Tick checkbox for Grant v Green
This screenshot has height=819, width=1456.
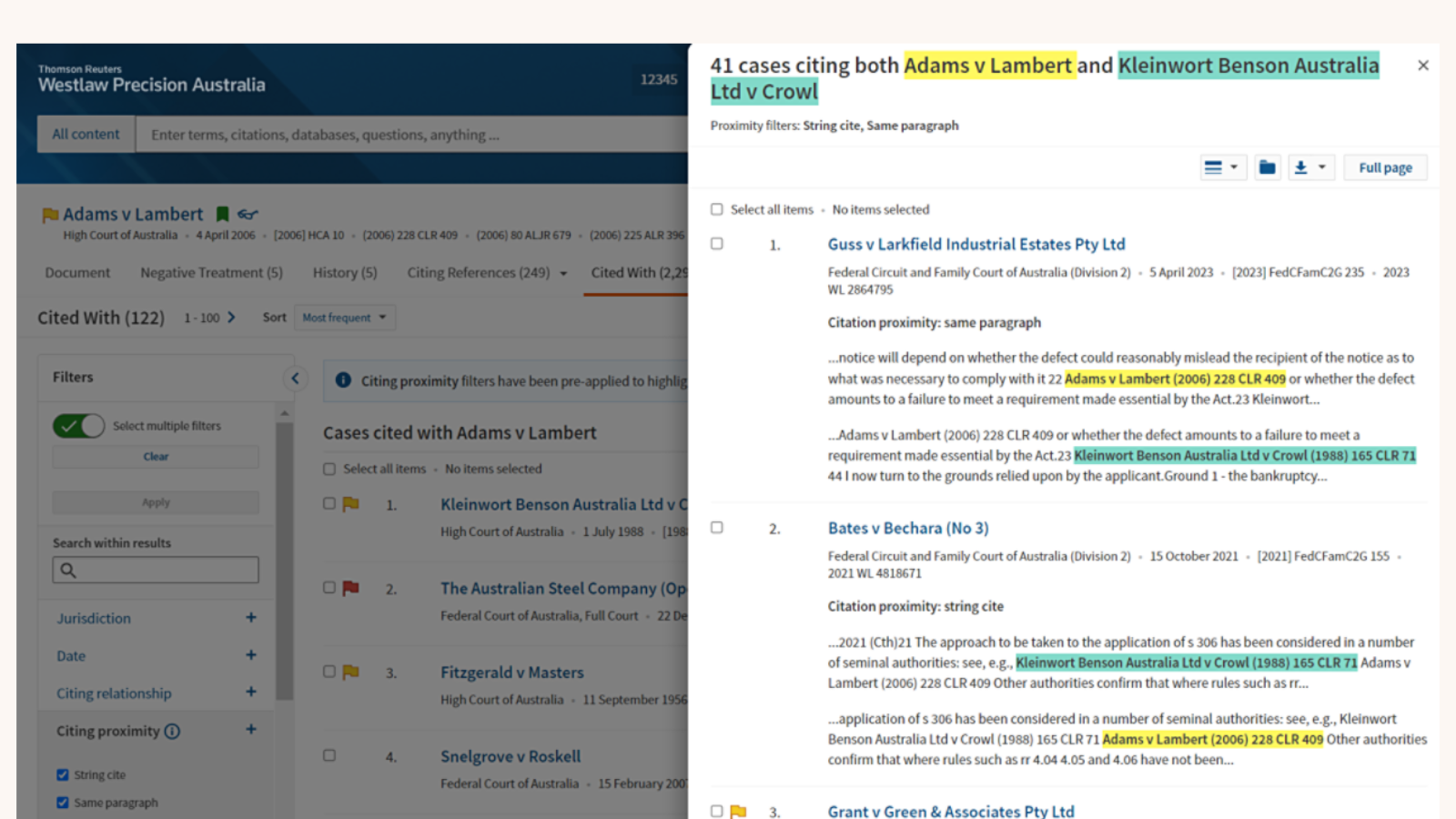(717, 811)
